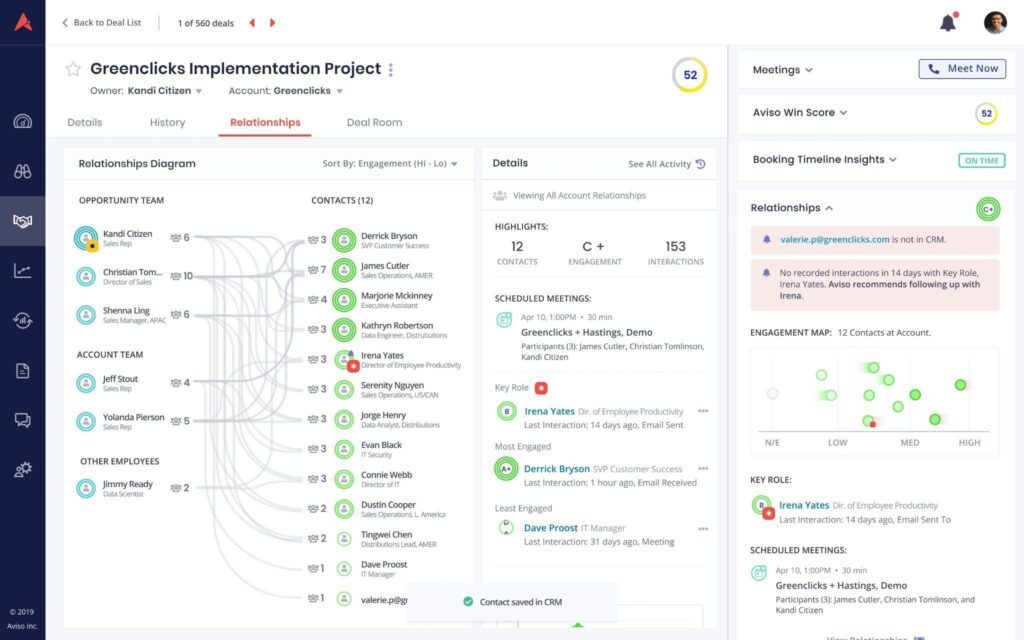The image size is (1024, 640).
Task: Click the C+ relationship grade badge
Action: [x=988, y=209]
